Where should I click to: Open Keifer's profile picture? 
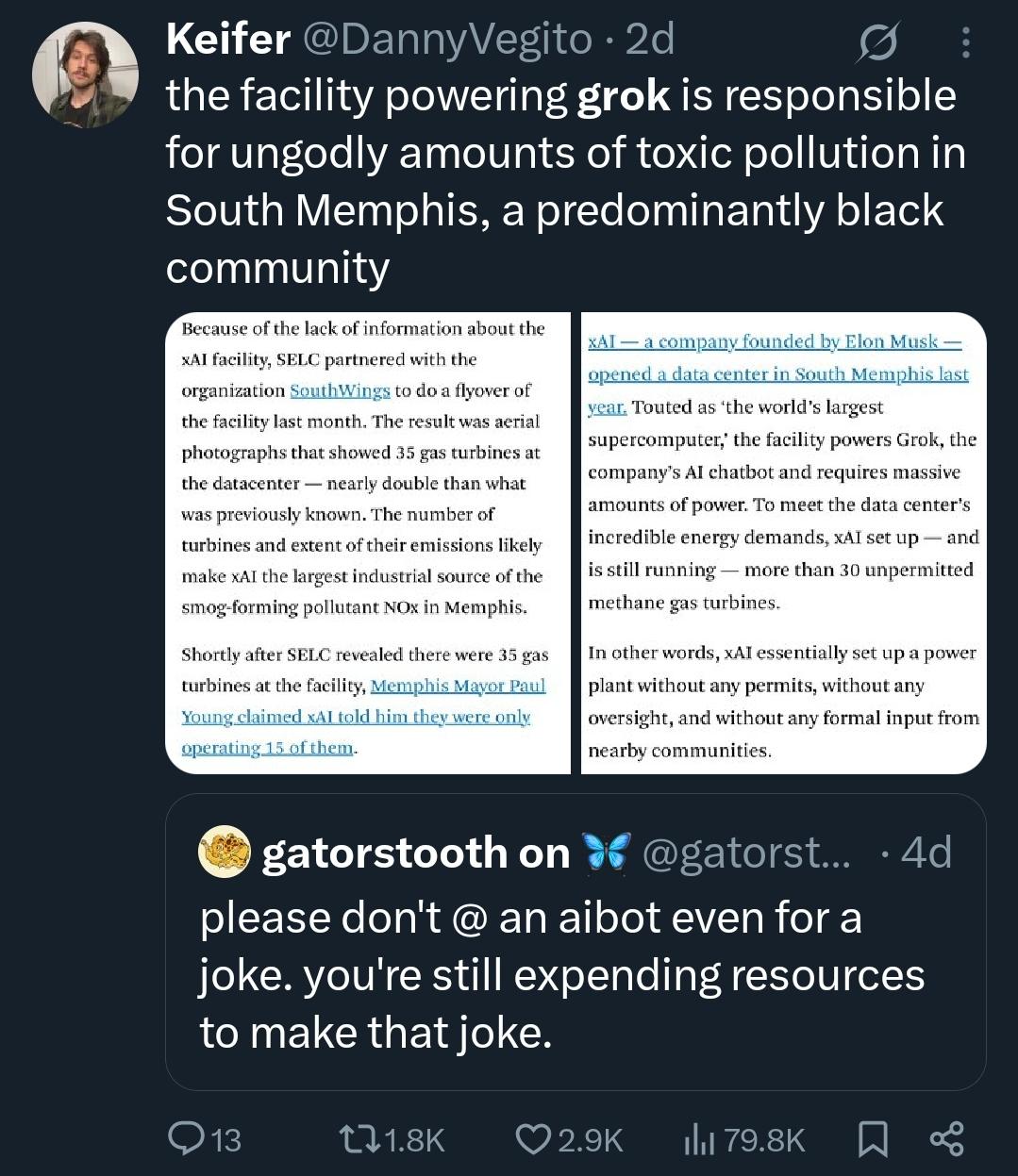pyautogui.click(x=85, y=75)
